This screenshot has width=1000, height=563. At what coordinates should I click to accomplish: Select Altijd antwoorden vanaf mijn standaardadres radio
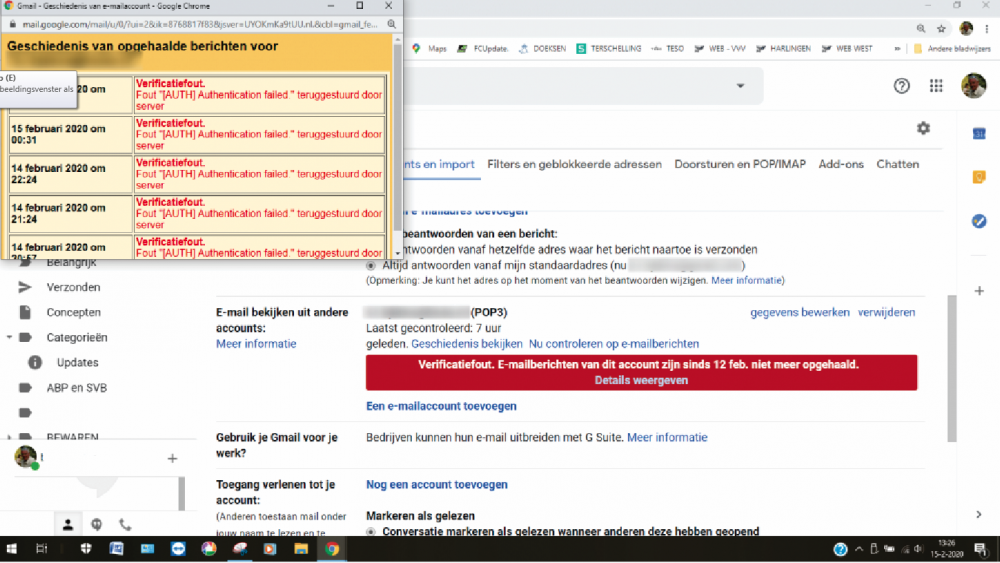(371, 265)
